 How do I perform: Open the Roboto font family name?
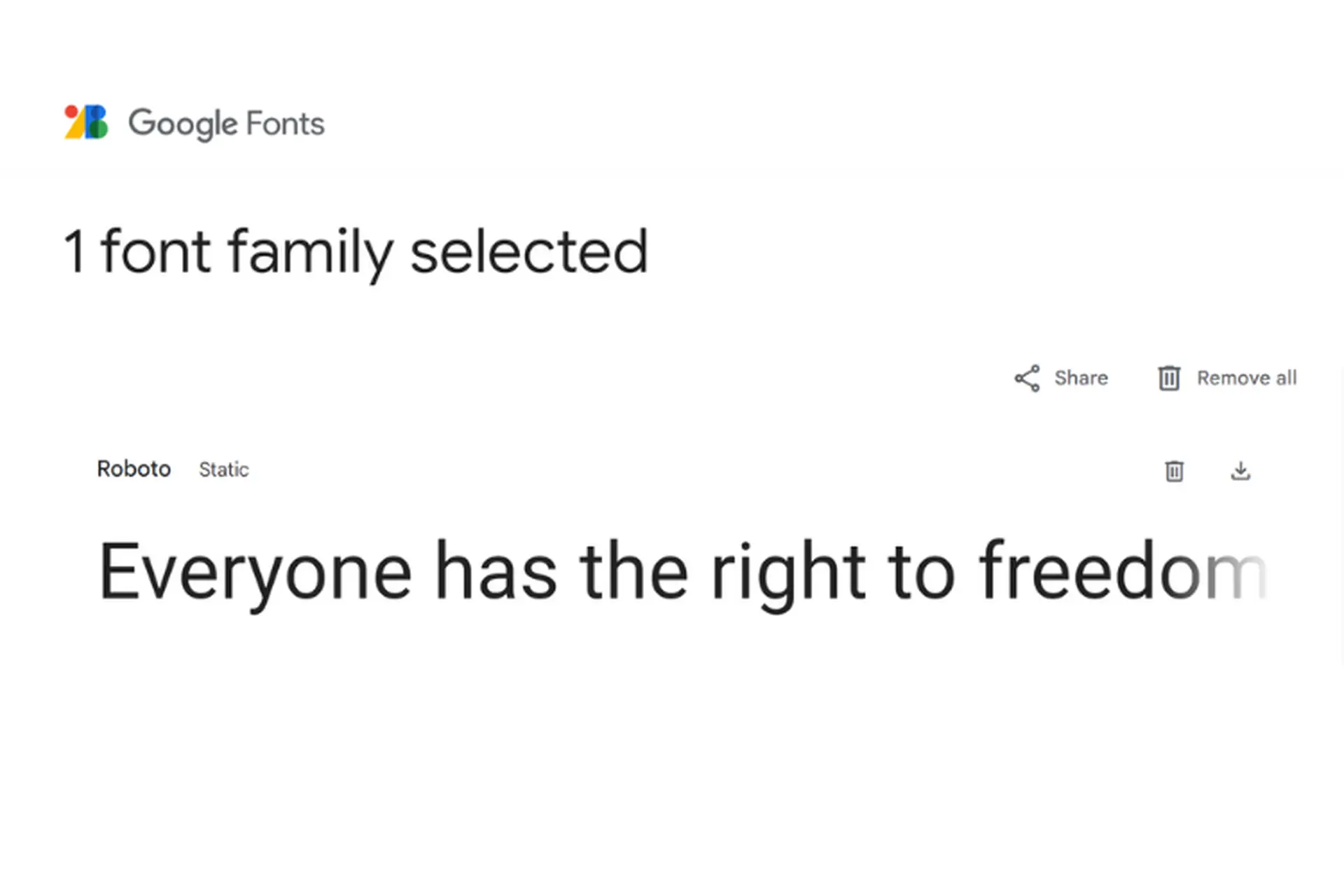(x=134, y=469)
